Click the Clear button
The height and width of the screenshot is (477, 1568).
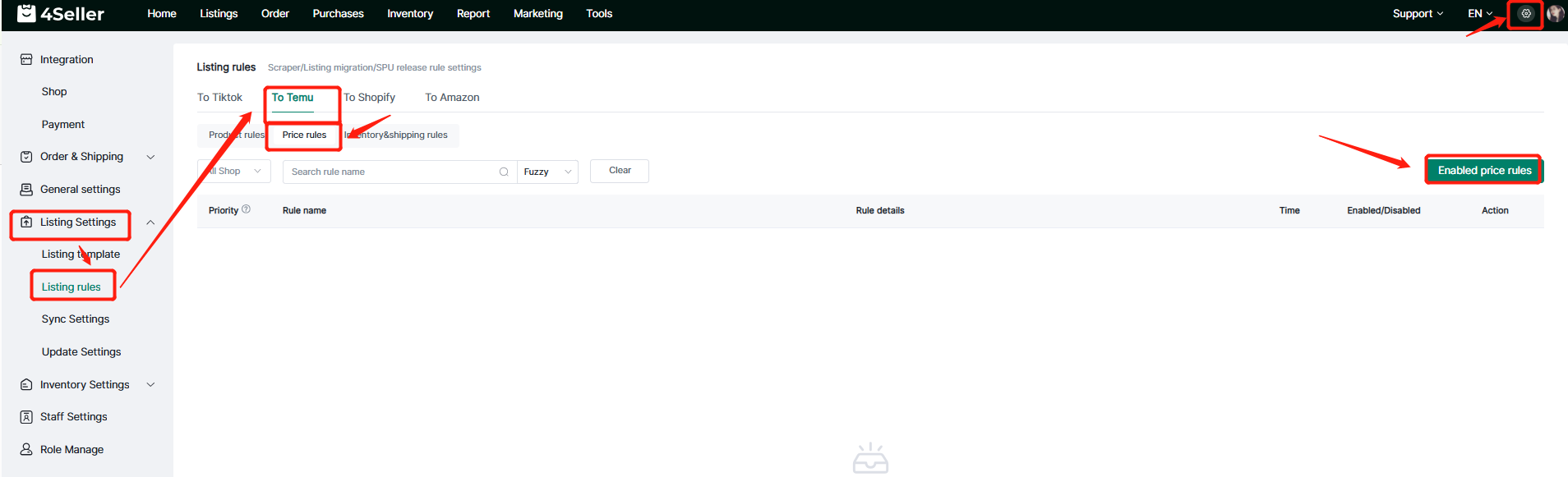tap(620, 171)
